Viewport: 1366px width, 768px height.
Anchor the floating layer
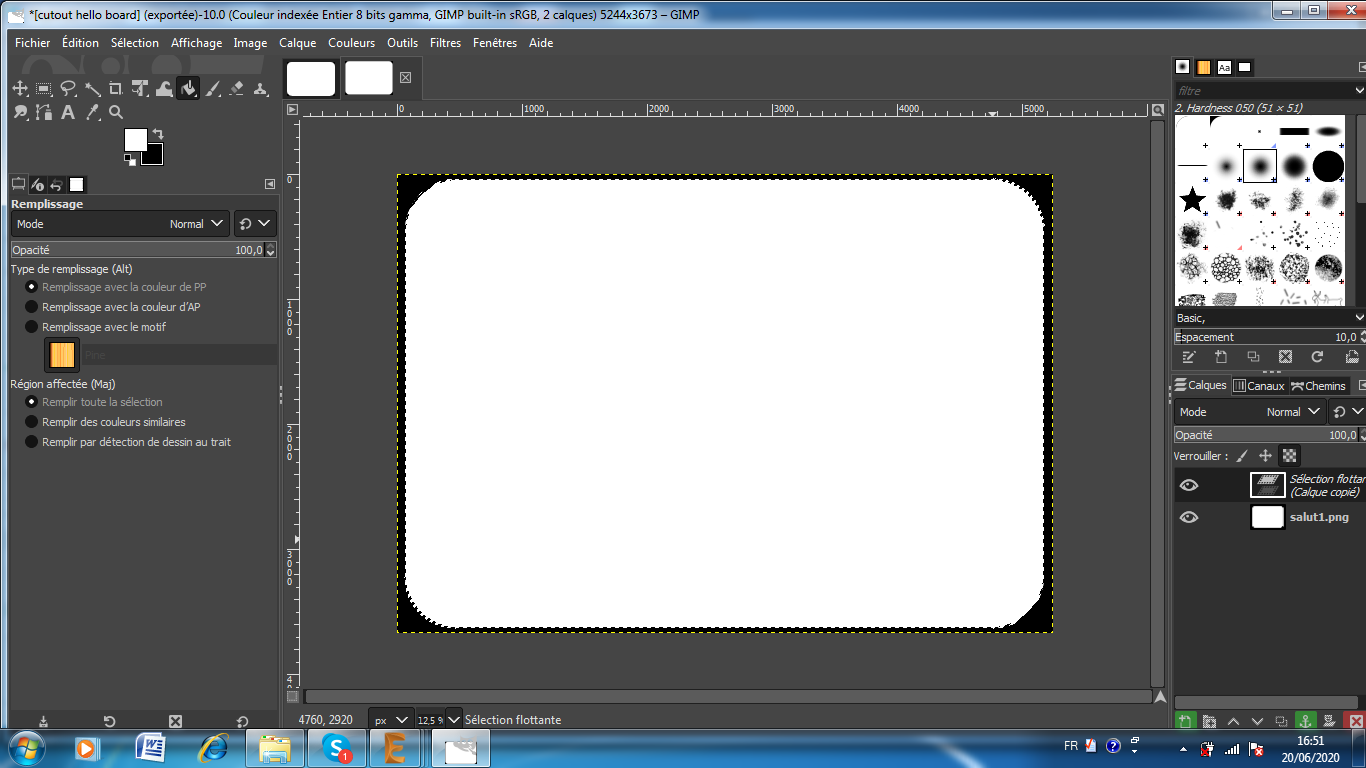pyautogui.click(x=1305, y=721)
